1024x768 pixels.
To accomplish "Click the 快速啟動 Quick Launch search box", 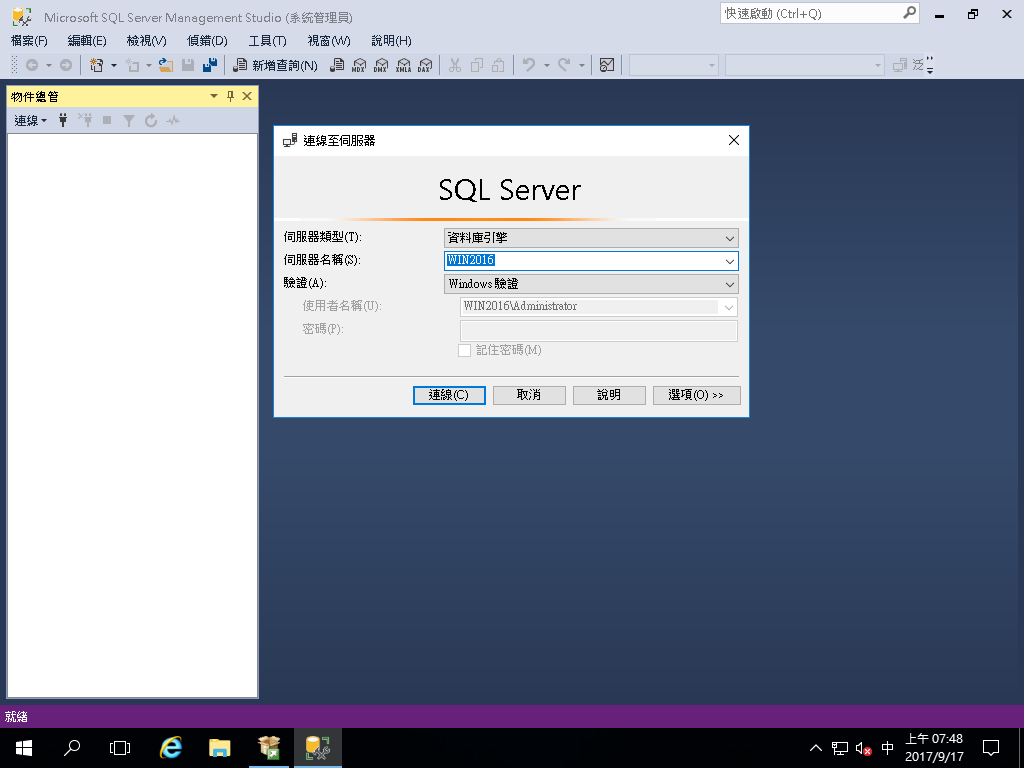I will (x=820, y=13).
